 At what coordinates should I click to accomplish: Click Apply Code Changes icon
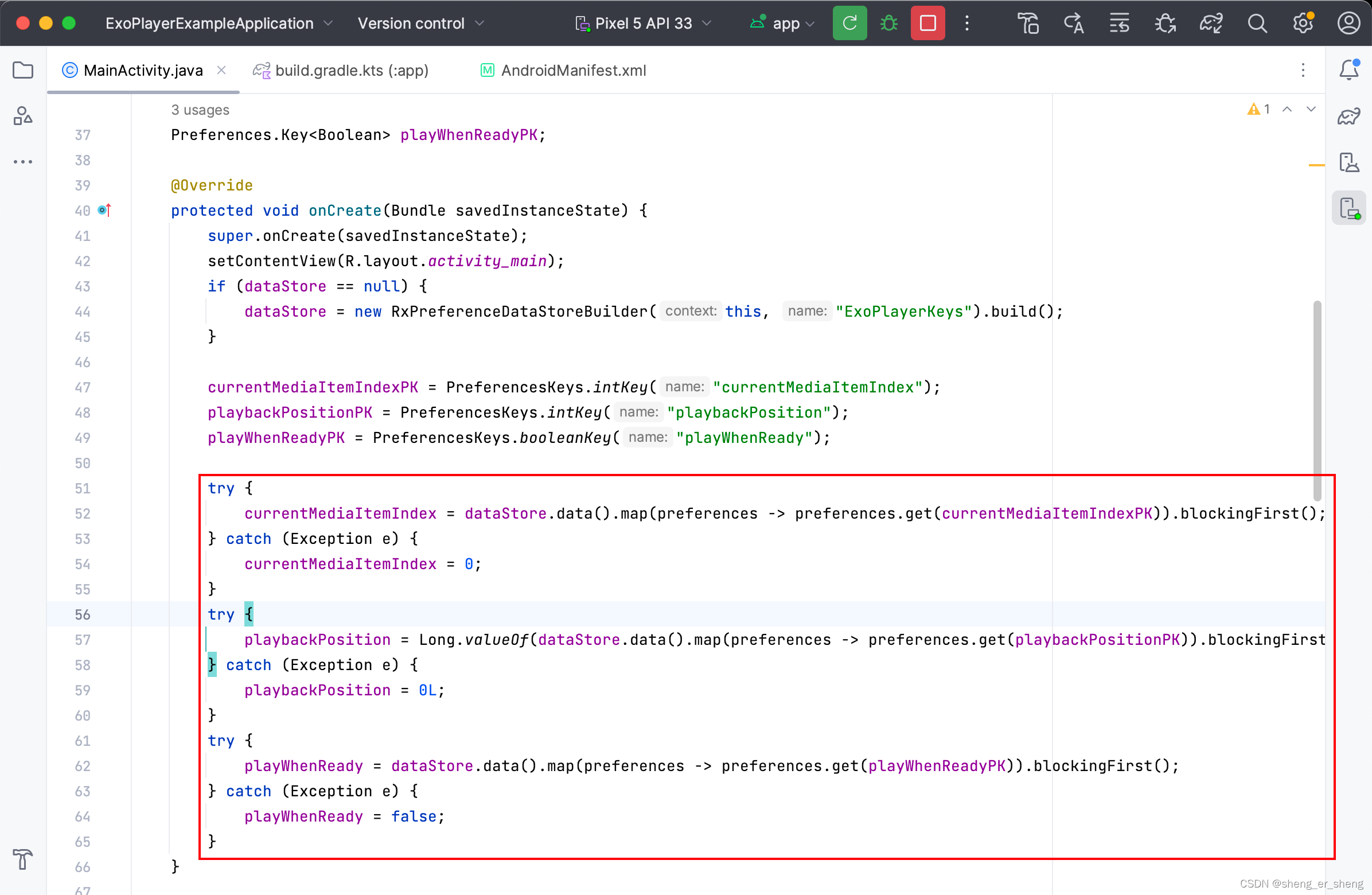(1073, 23)
